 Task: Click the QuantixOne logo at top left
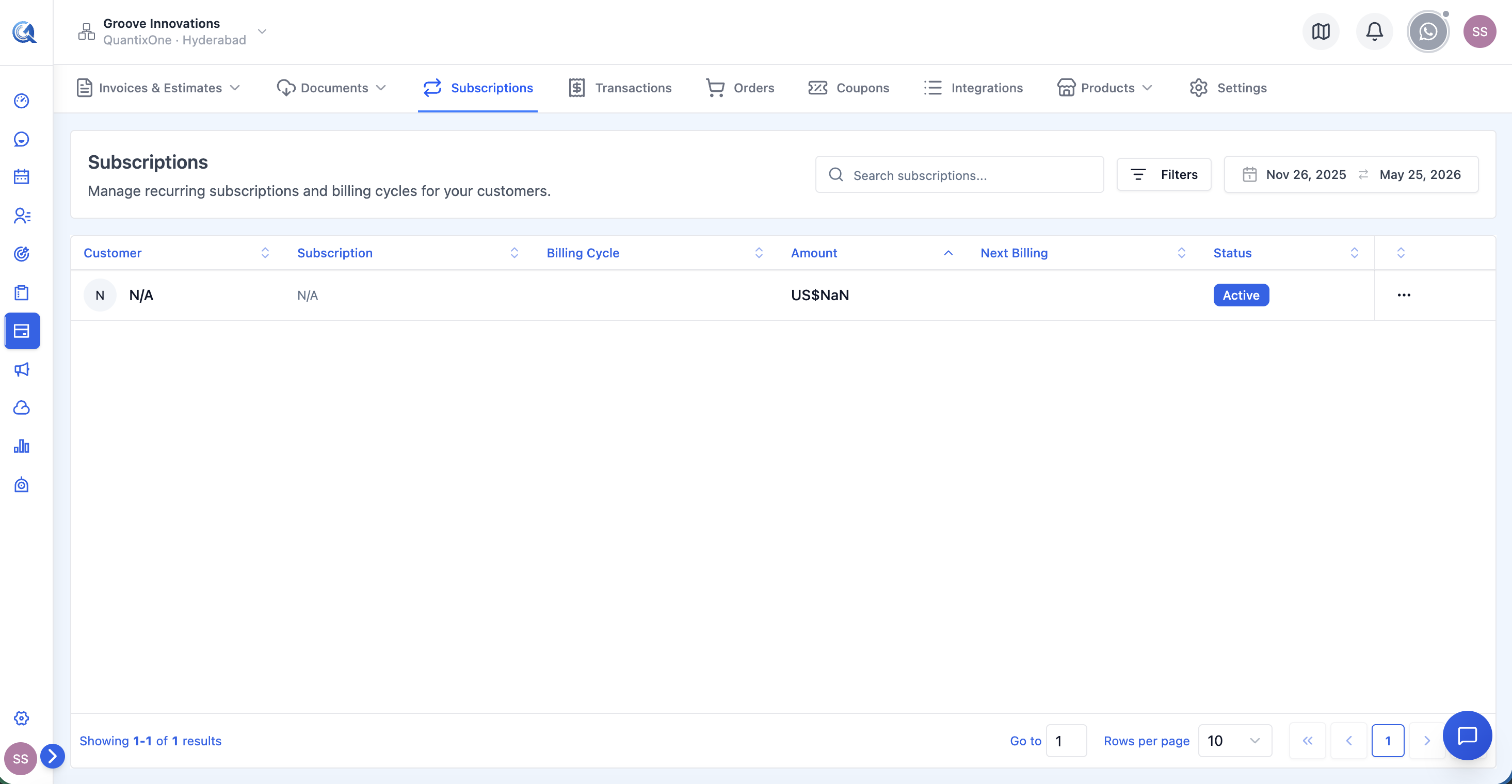point(25,31)
